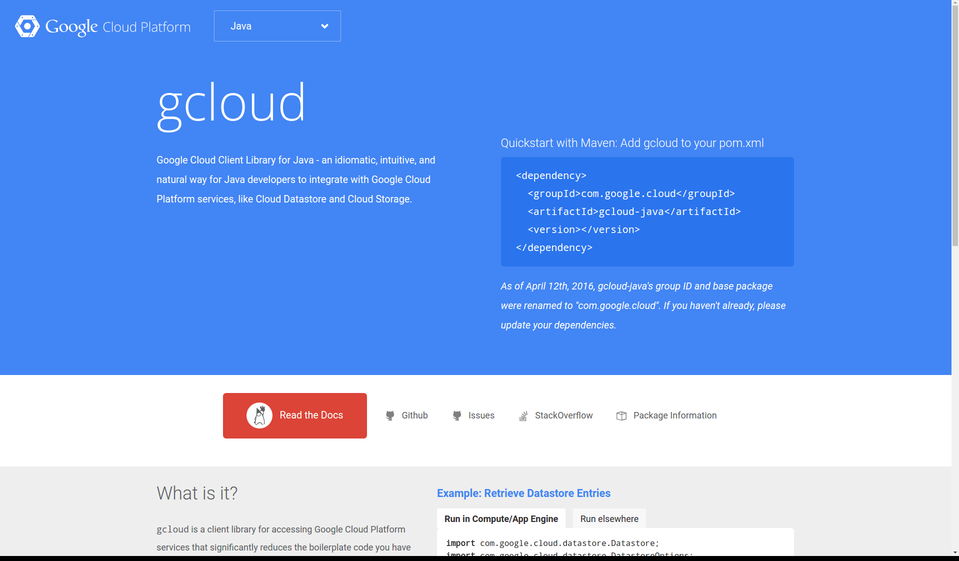Select the Run in Compute/App Engine tab
This screenshot has width=959, height=561.
point(501,519)
